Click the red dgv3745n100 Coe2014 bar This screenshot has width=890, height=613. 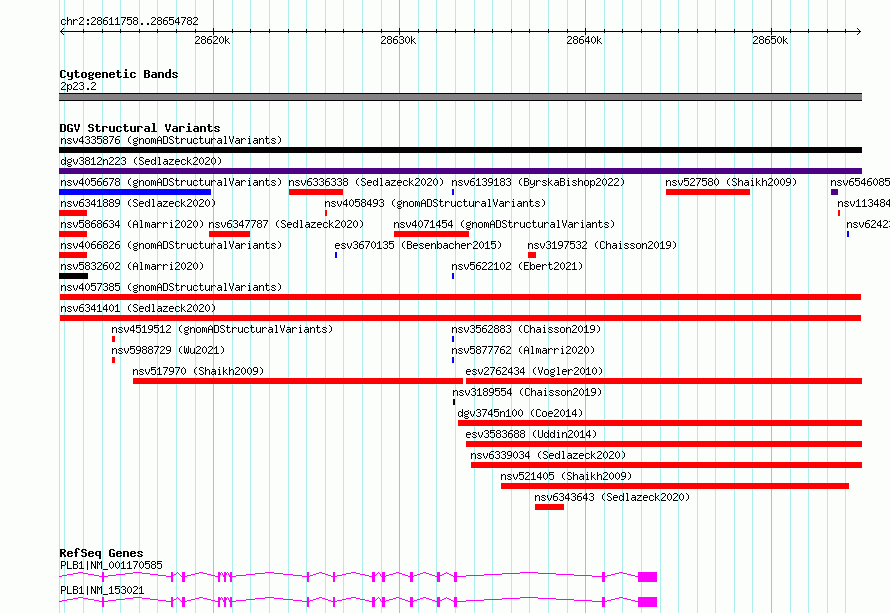point(660,423)
